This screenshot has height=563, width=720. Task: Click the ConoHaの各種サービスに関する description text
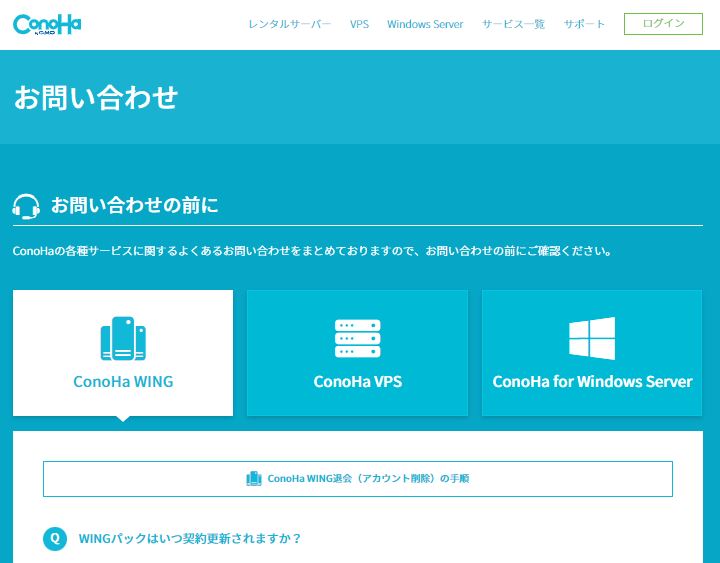point(312,251)
